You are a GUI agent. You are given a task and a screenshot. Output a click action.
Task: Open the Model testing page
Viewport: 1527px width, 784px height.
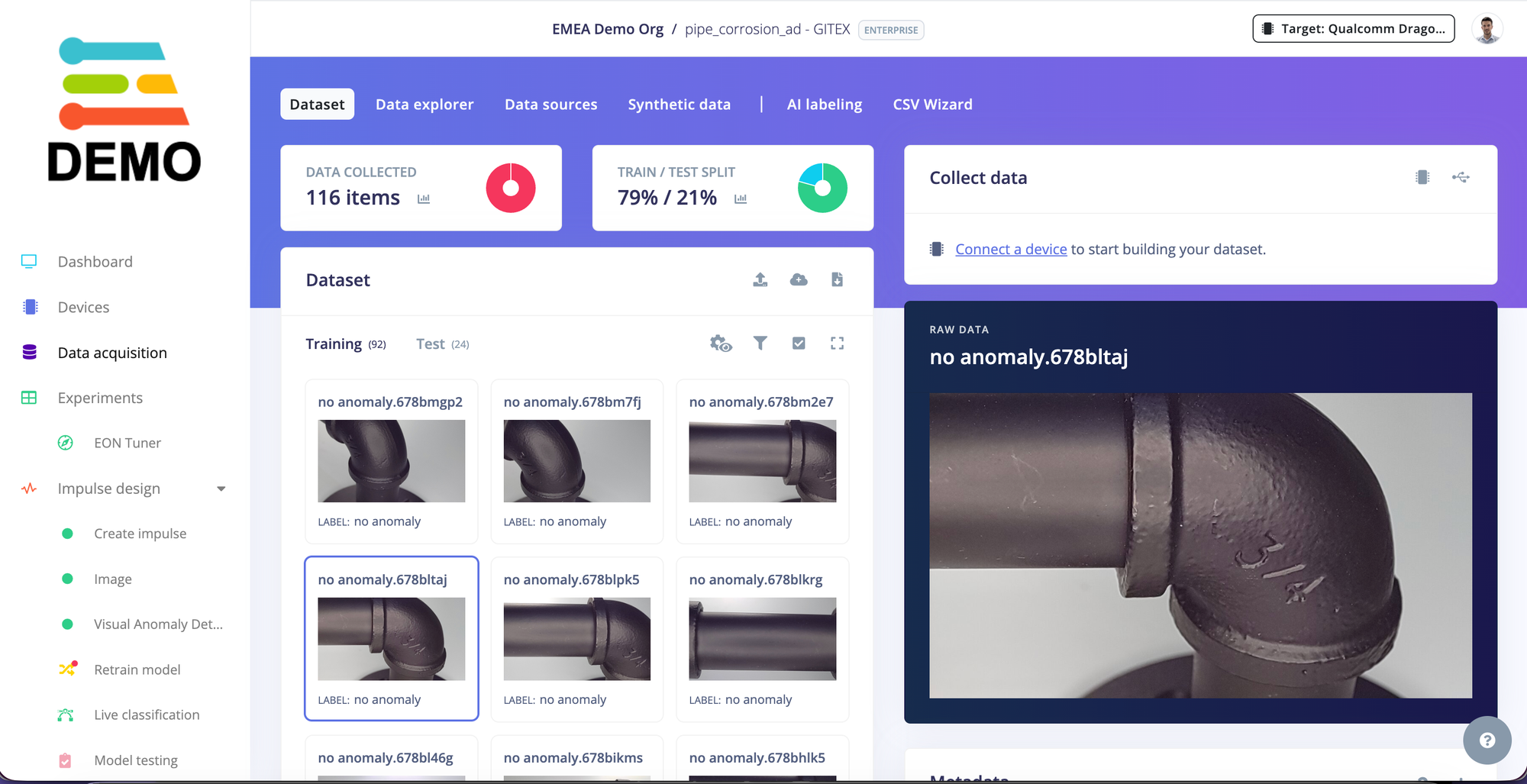[135, 760]
